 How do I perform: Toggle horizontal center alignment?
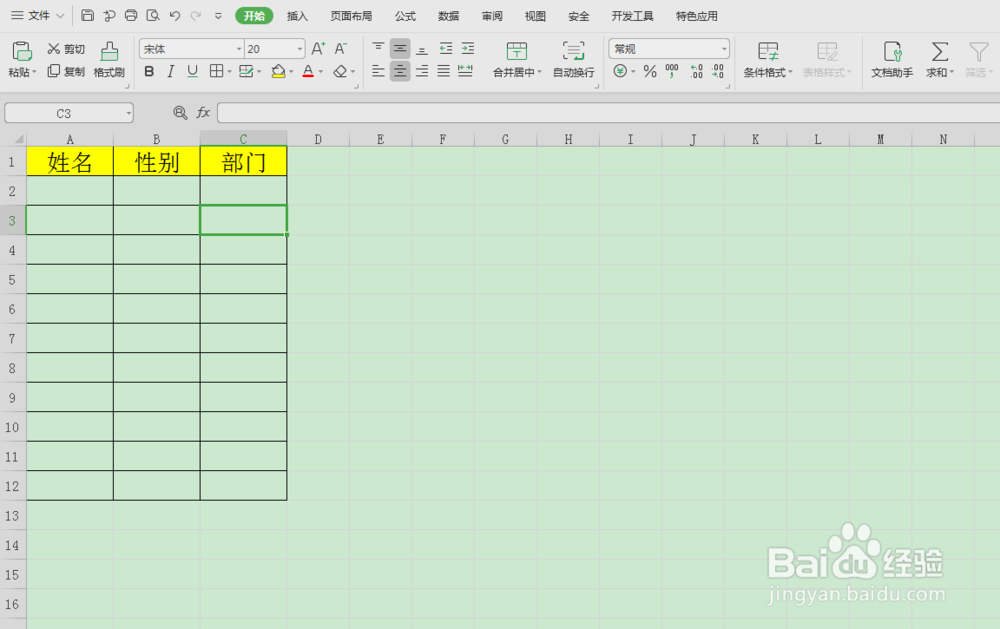click(x=400, y=71)
